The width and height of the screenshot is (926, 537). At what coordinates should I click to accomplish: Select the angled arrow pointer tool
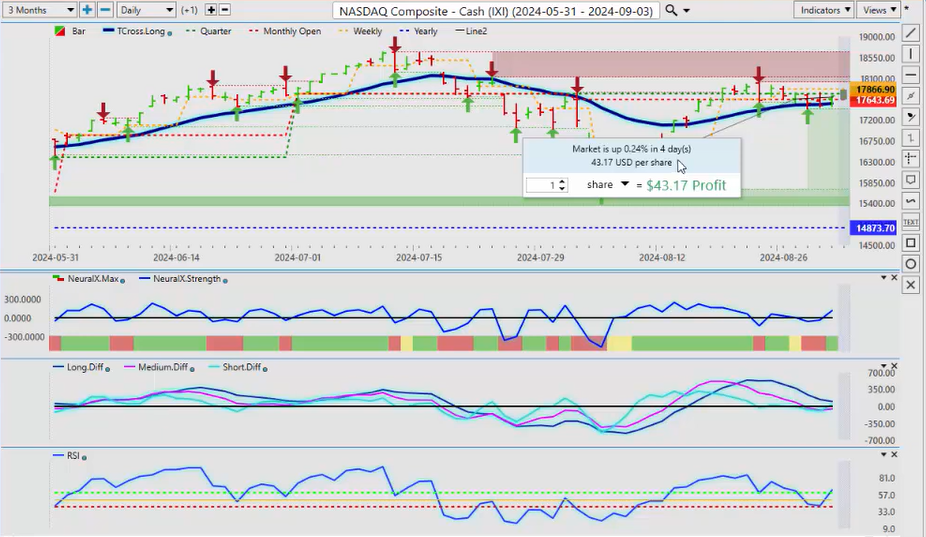(911, 117)
